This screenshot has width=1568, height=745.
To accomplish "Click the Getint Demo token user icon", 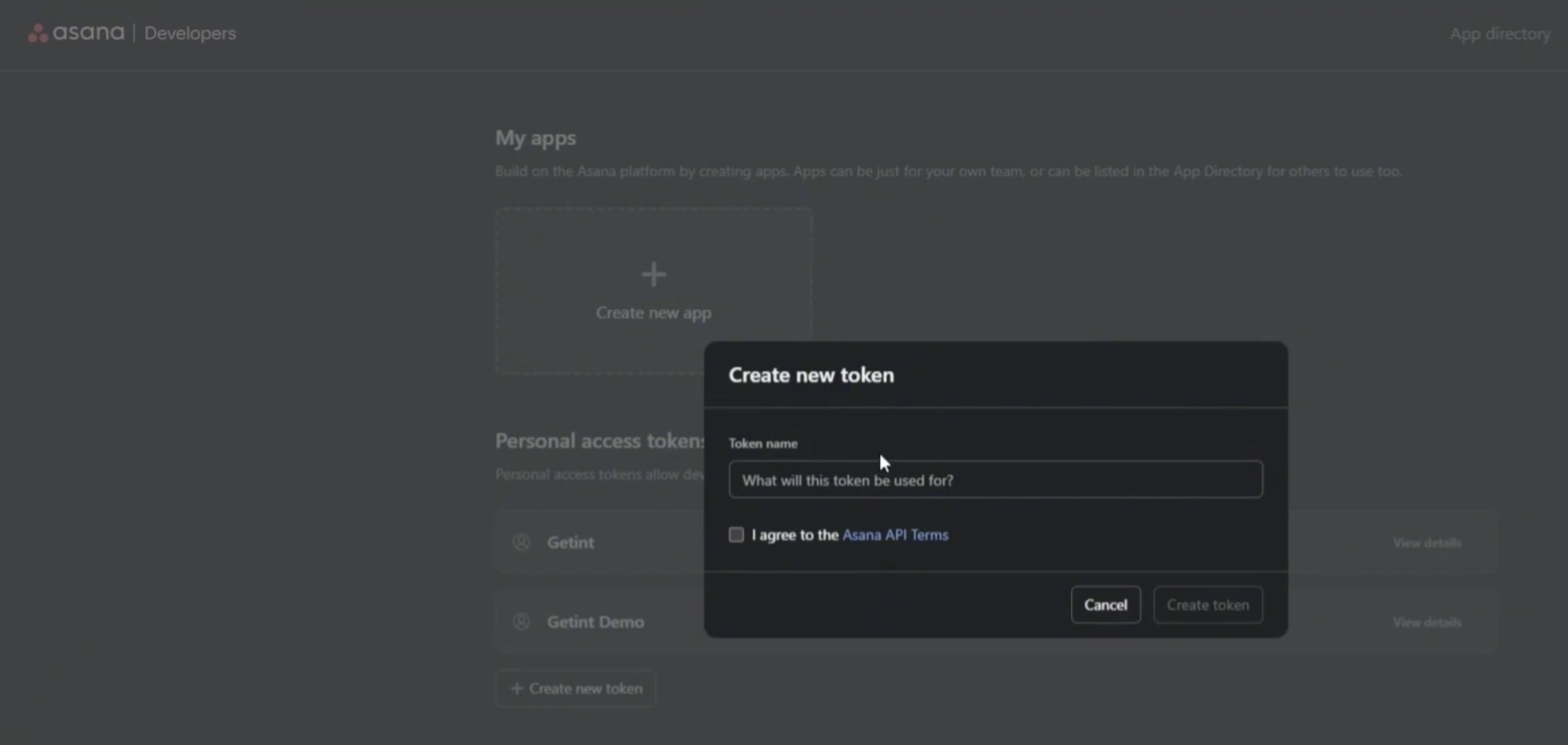I will [521, 622].
